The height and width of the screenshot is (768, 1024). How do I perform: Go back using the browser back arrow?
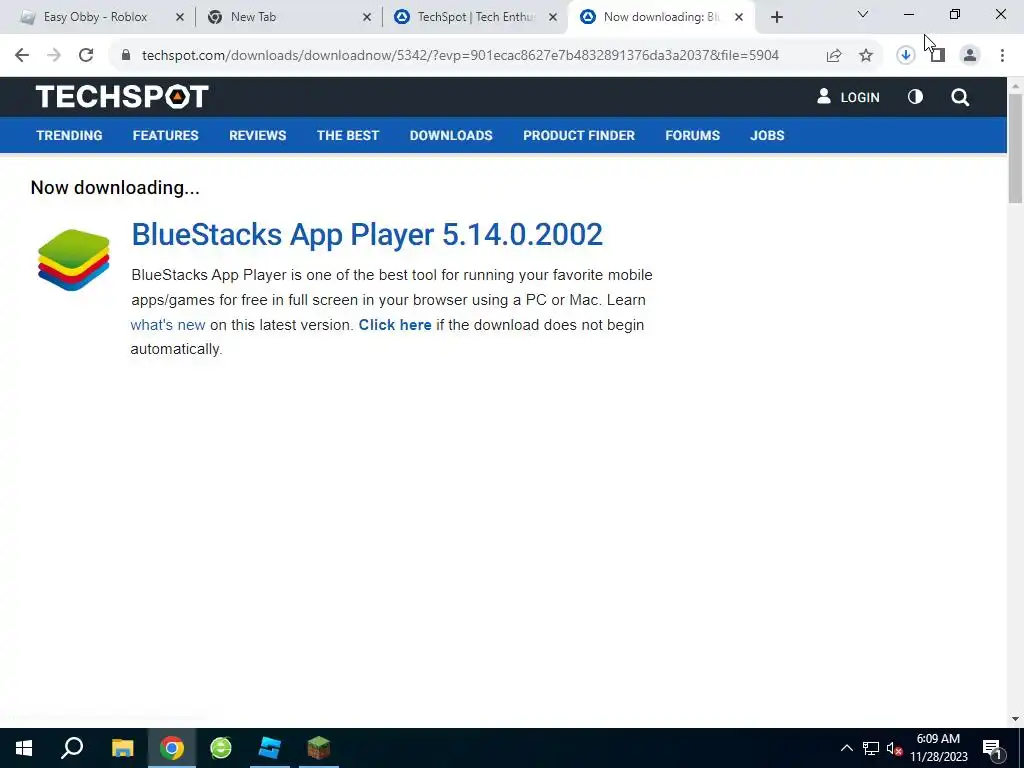(22, 56)
